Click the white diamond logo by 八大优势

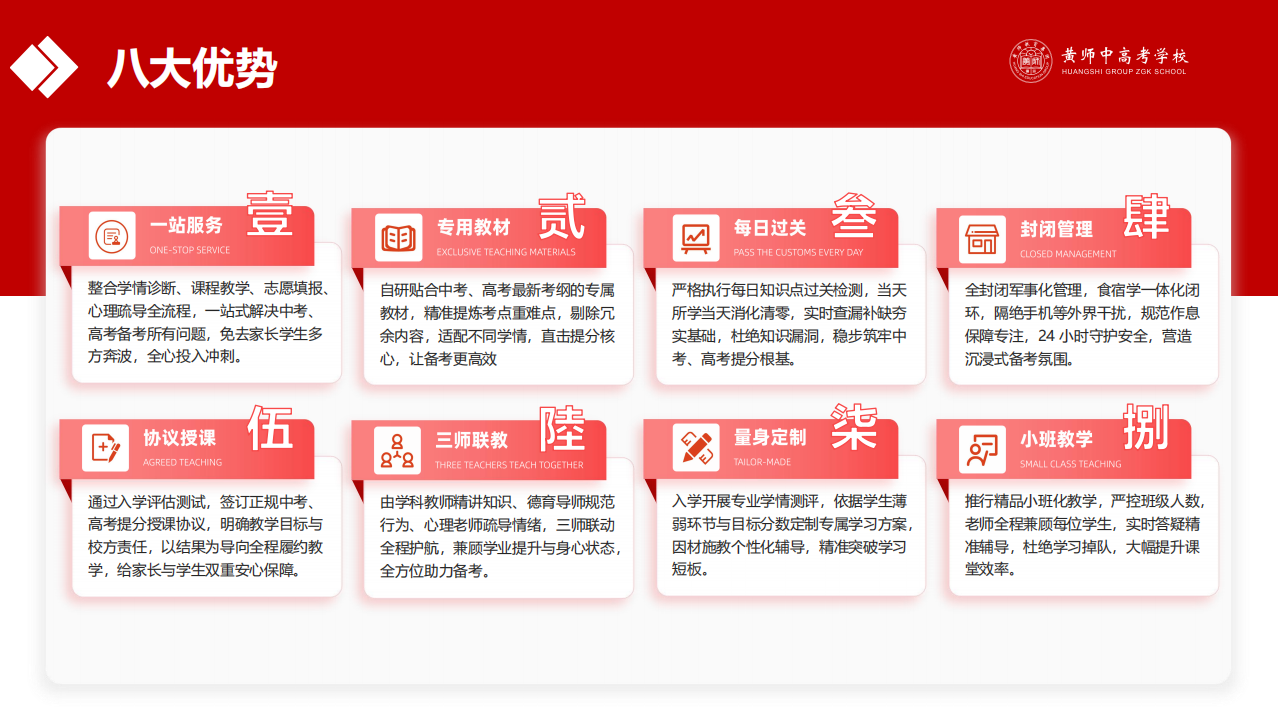[44, 67]
